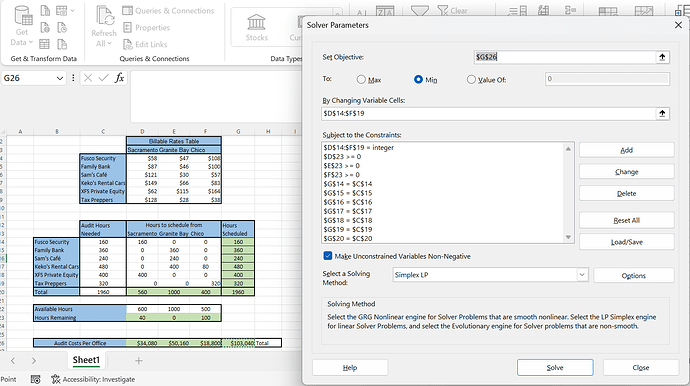690x386 pixels.
Task: Click the Add constraint button
Action: pyautogui.click(x=627, y=150)
